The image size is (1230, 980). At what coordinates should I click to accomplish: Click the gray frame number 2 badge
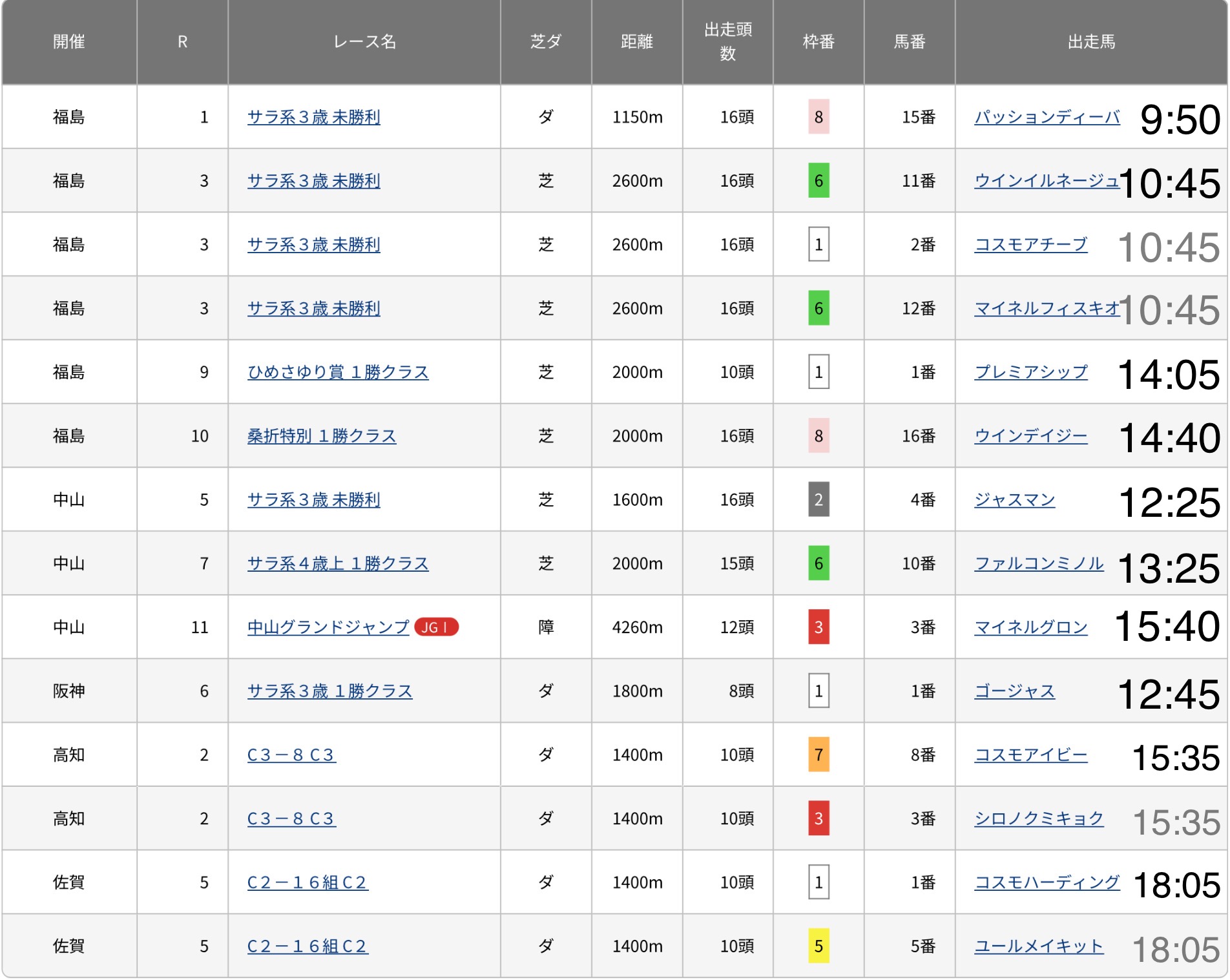point(818,499)
